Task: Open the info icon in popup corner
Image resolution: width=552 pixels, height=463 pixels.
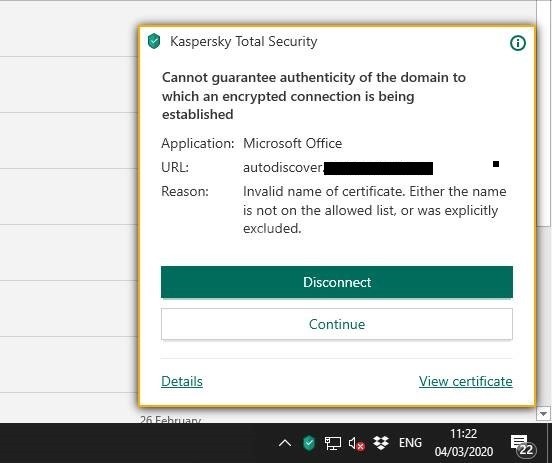Action: (518, 43)
